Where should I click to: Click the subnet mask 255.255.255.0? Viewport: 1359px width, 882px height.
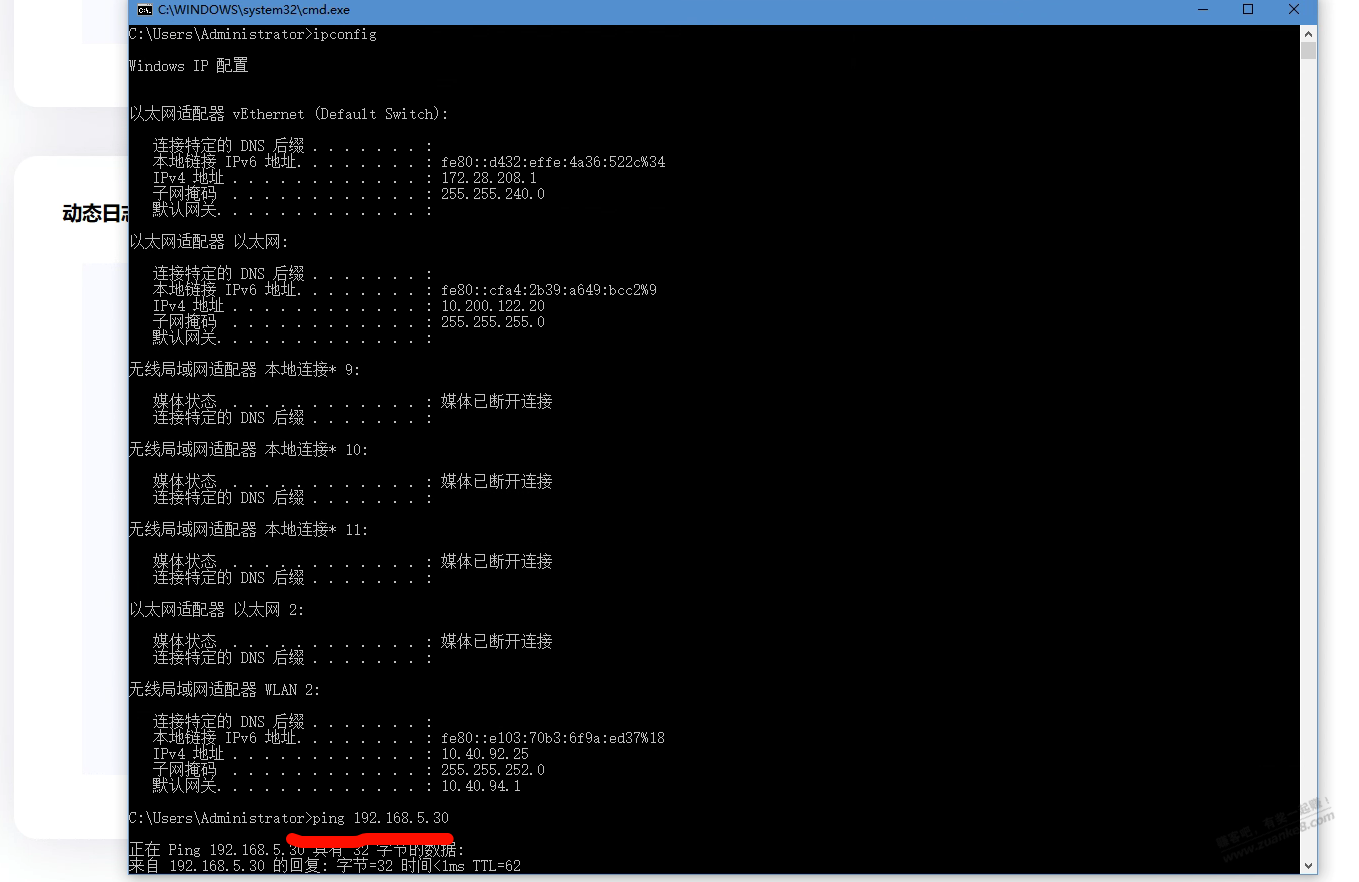(493, 322)
